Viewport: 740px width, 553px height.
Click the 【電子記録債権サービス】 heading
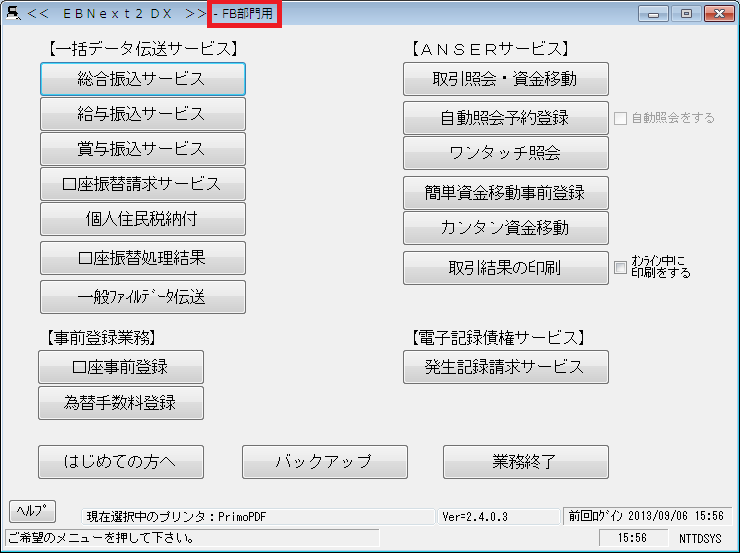point(498,337)
